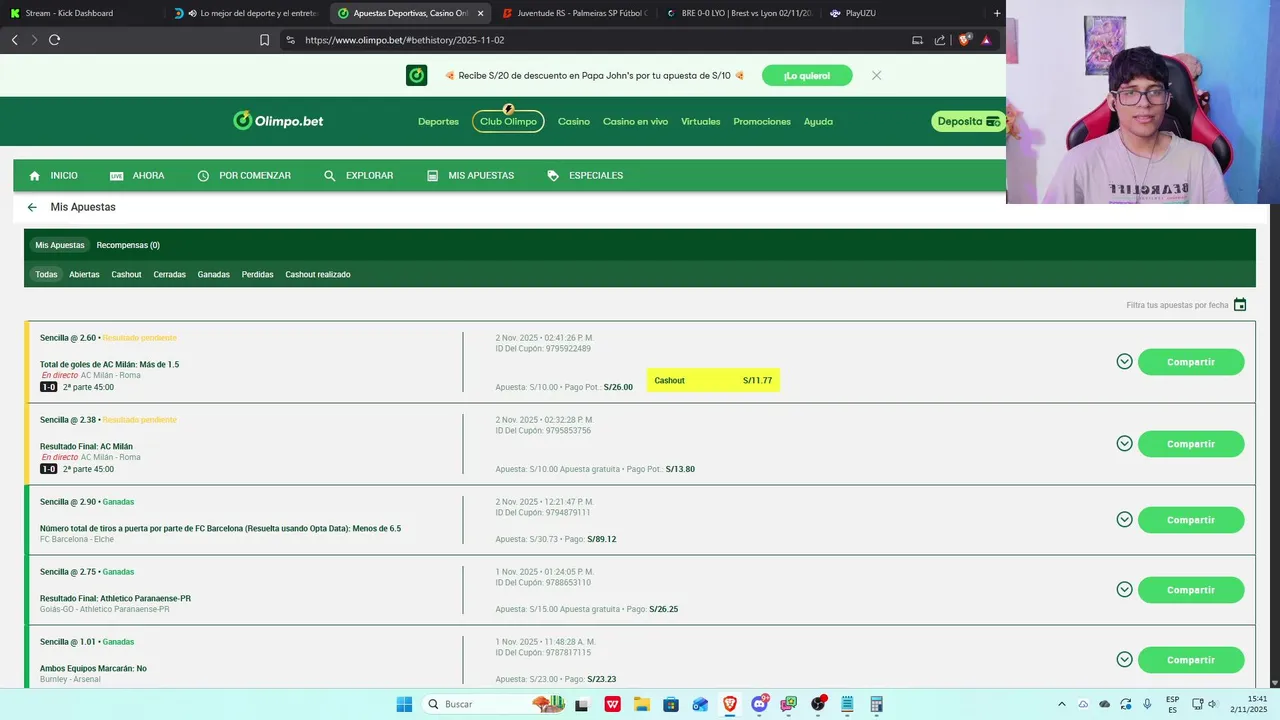Open Brave browser from taskbar
Screen dimensions: 1280x720
click(x=730, y=704)
